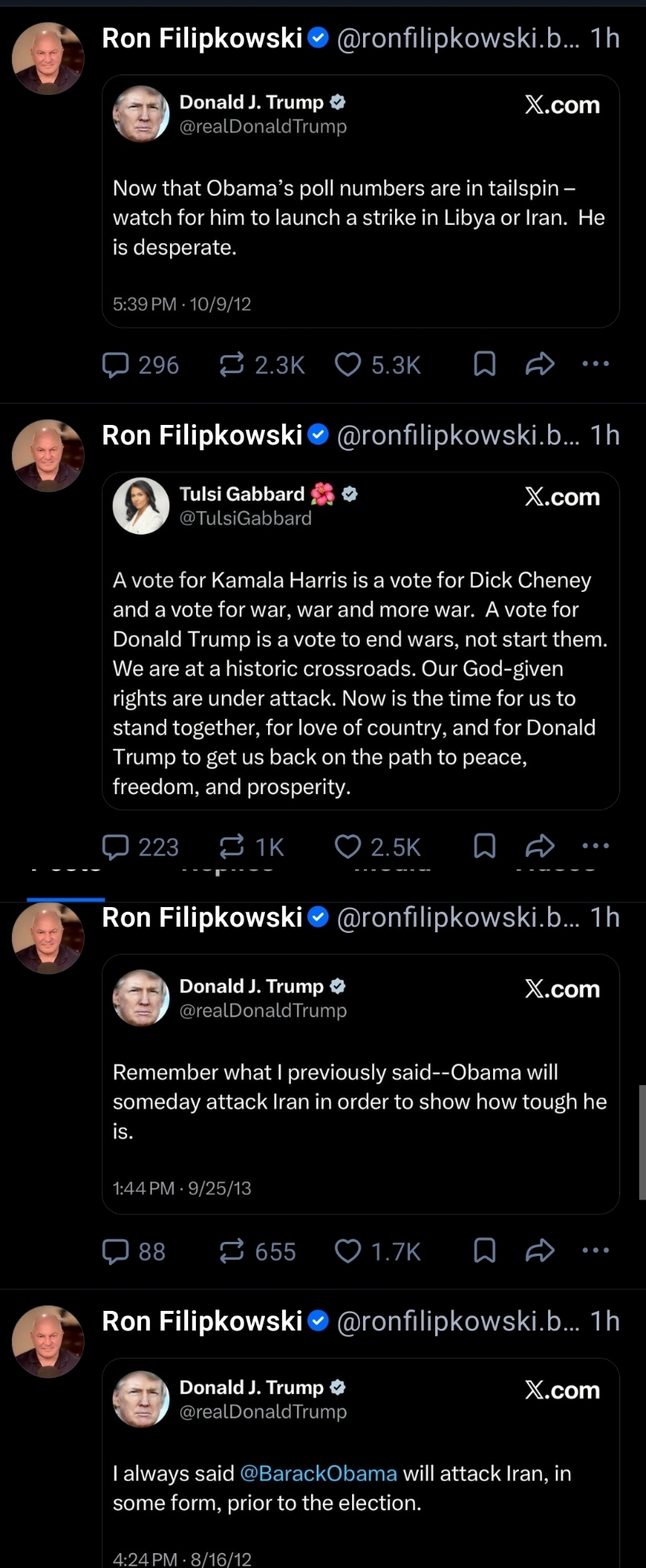Viewport: 646px width, 1568px height.
Task: Reply to the post with 88 comments
Action: [116, 1251]
